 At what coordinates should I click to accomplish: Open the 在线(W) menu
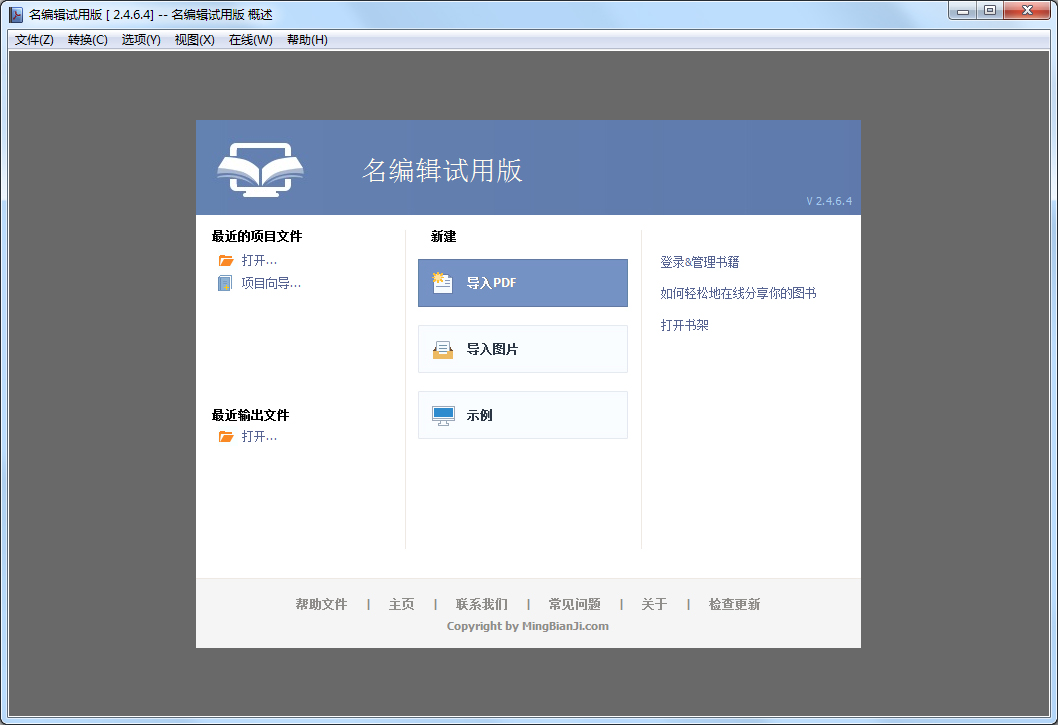[x=250, y=40]
